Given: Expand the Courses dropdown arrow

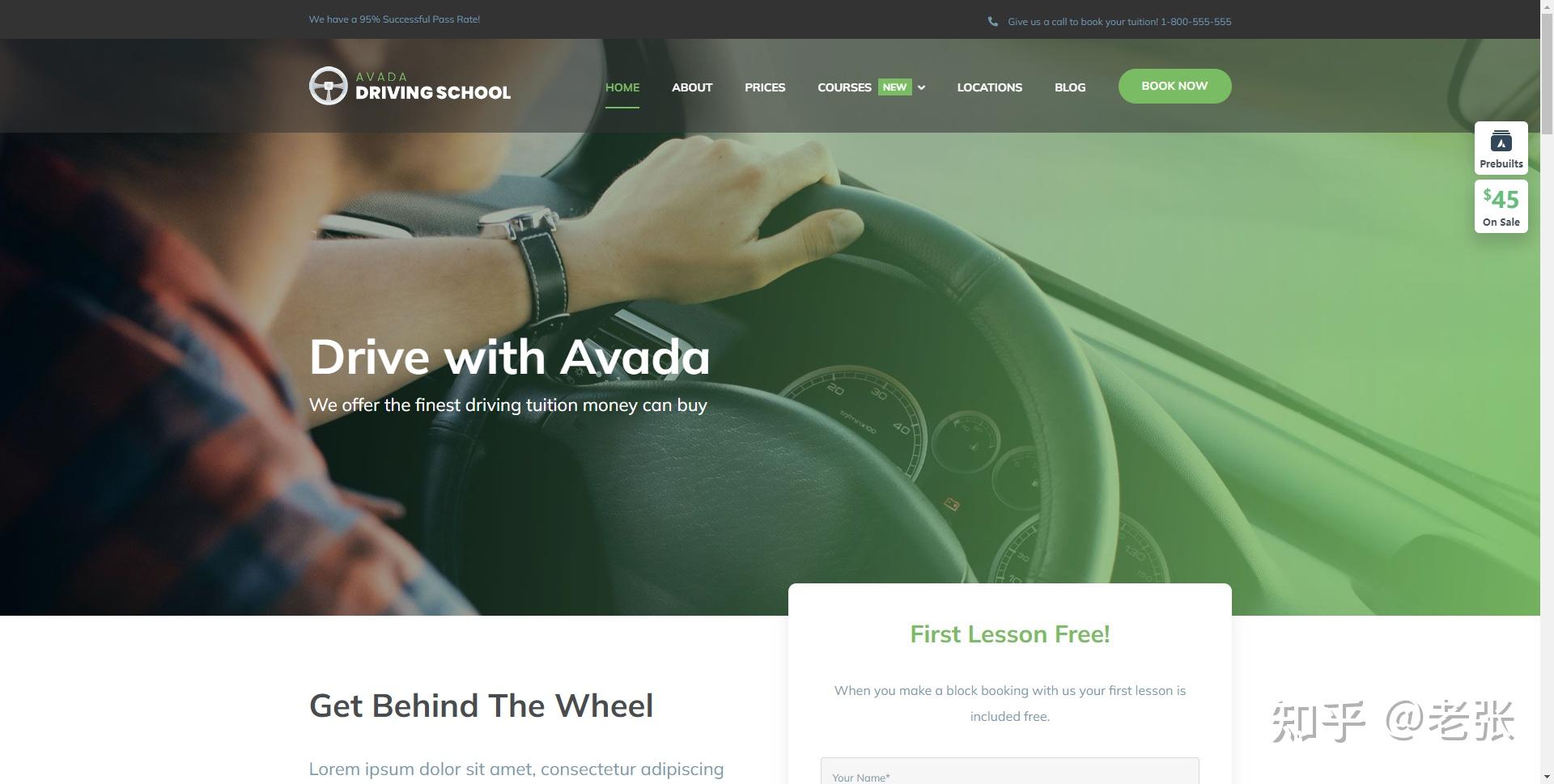Looking at the screenshot, I should 921,87.
